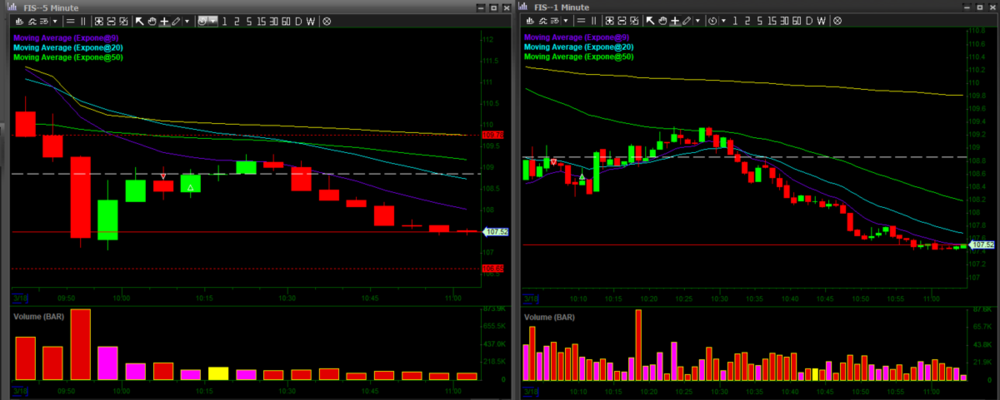The image size is (1000, 400).
Task: Expand the clock time-range dropdown in the 1 Minute chart
Action: coord(724,21)
